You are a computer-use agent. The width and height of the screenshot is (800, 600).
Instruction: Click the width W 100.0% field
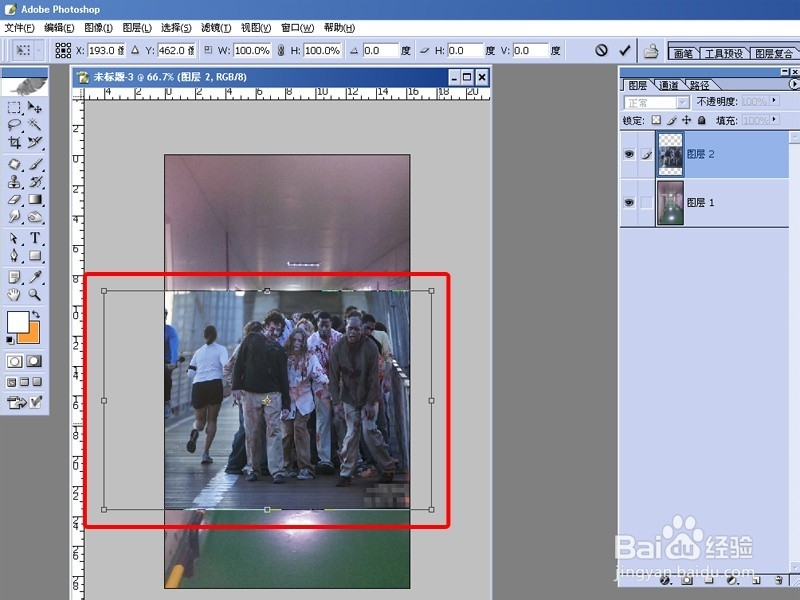(252, 50)
